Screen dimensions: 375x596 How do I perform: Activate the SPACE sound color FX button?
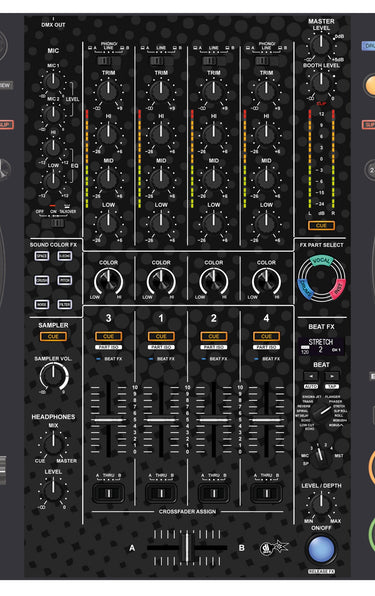coord(42,256)
